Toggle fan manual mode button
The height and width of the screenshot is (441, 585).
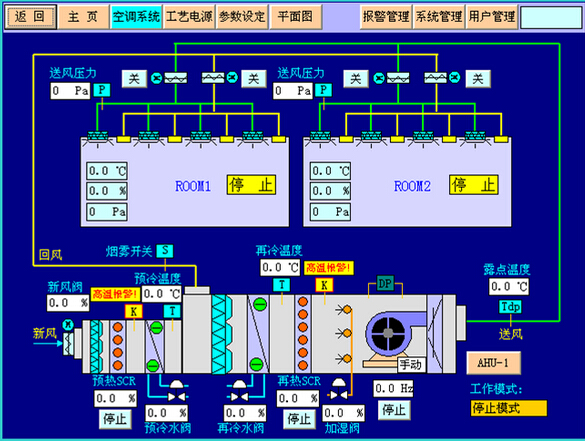(411, 365)
